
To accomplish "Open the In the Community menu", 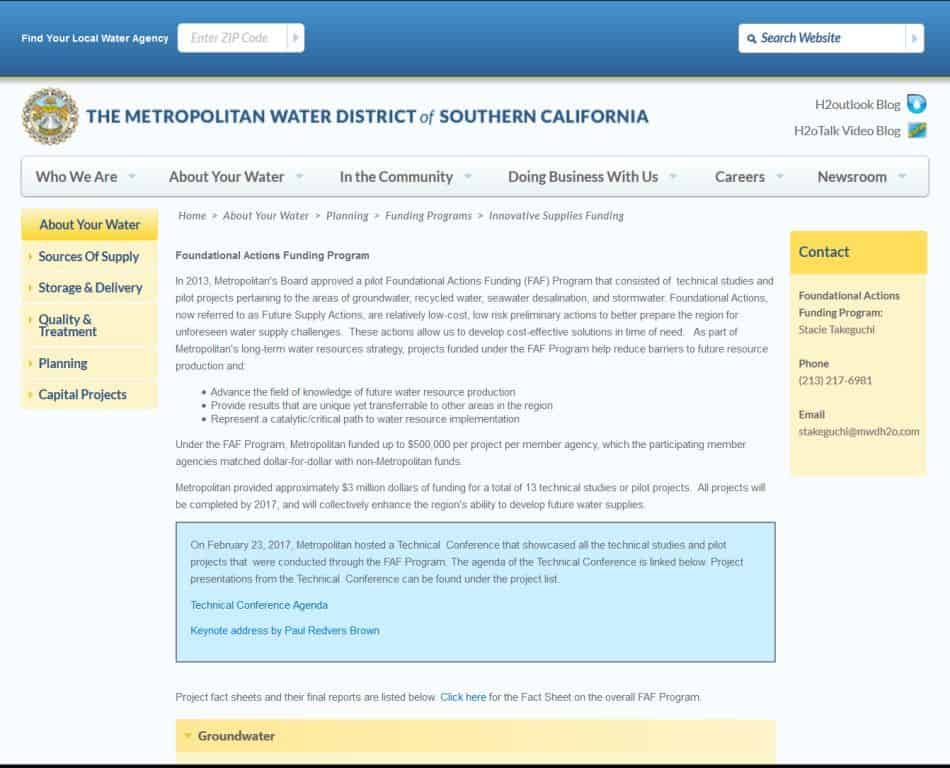I will [396, 177].
